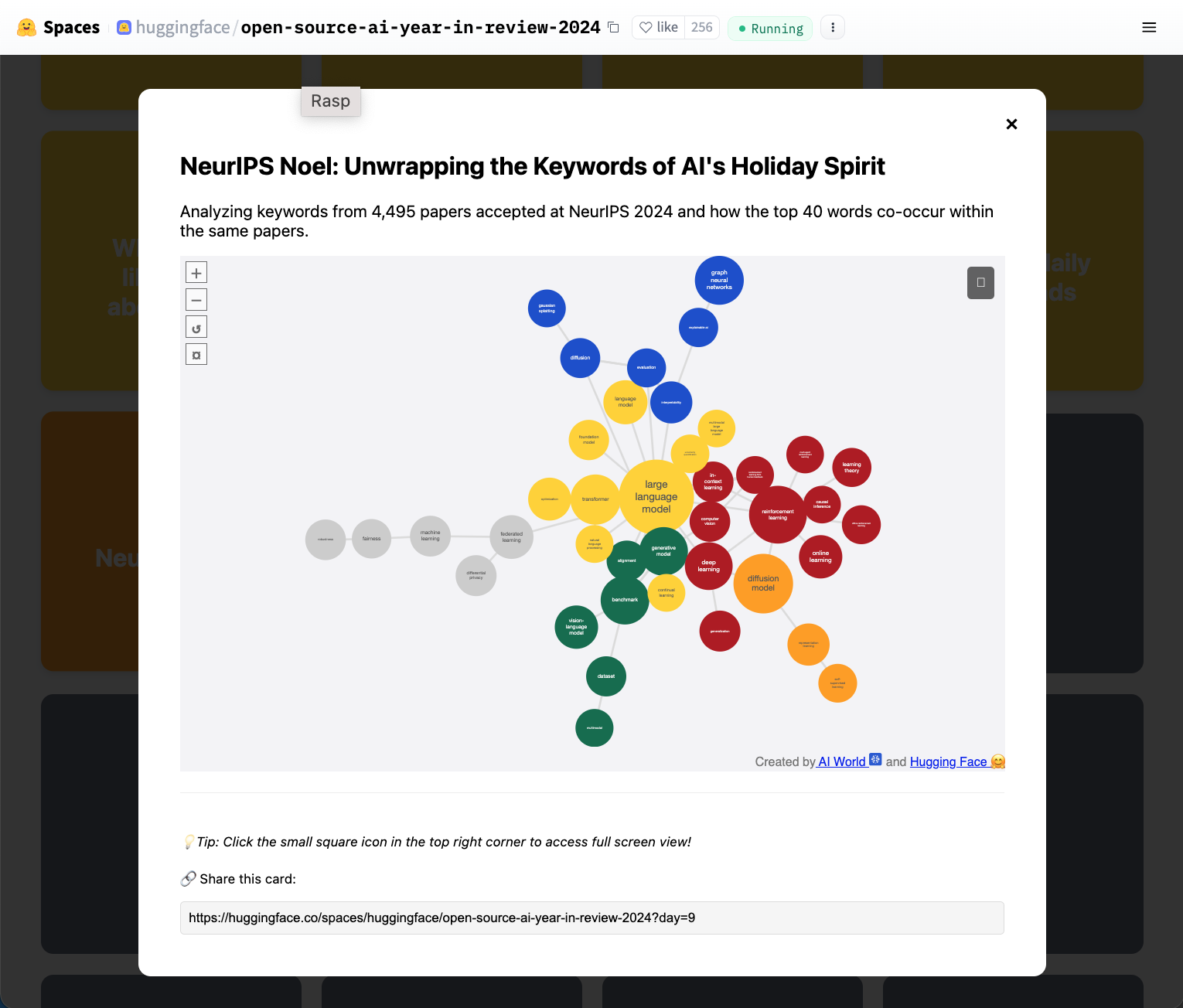
Task: Select the red reinforcement learning node
Action: [x=777, y=514]
